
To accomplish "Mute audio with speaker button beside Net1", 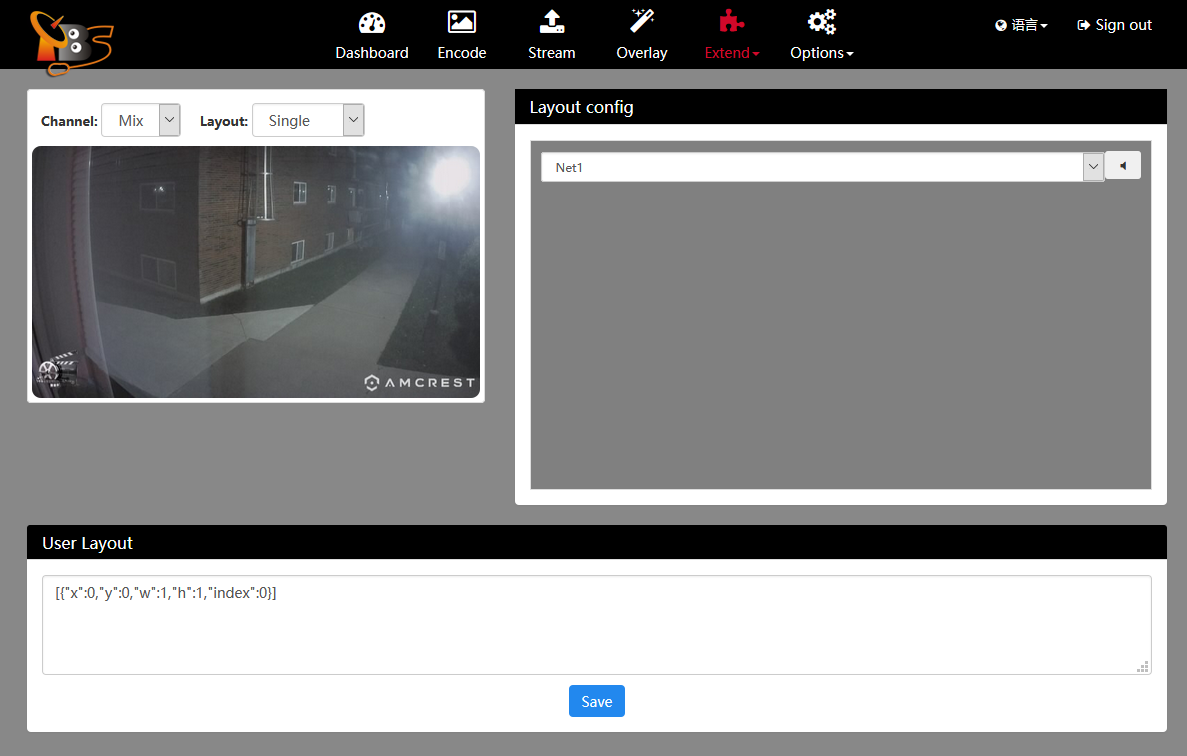I will (1123, 166).
